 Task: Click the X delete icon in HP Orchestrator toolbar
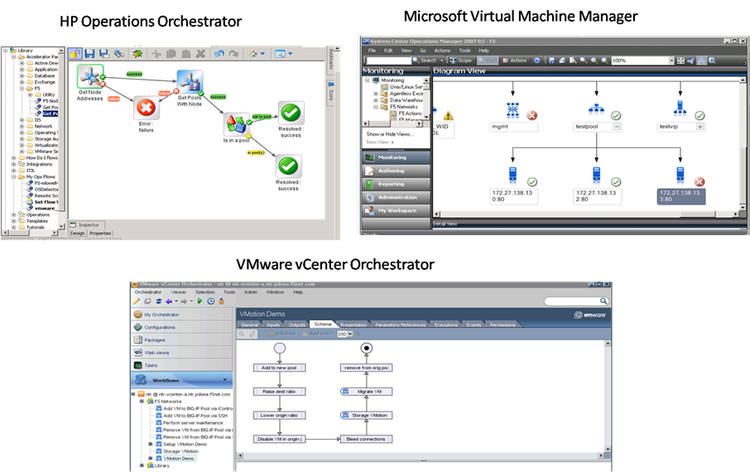pos(201,54)
